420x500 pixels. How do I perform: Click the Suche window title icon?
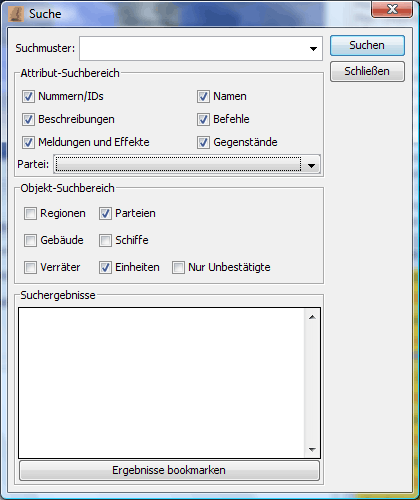[16, 14]
